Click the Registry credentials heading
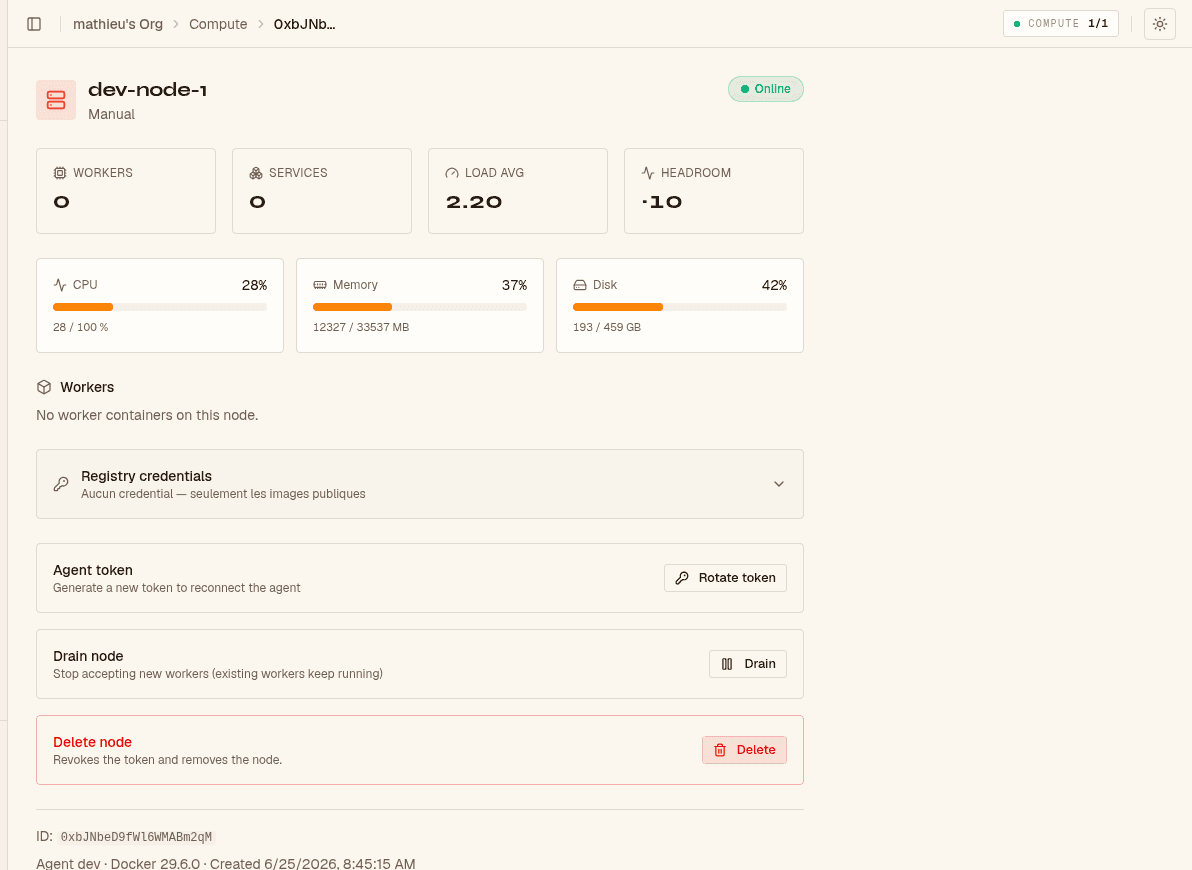Image resolution: width=1192 pixels, height=870 pixels. tap(147, 476)
